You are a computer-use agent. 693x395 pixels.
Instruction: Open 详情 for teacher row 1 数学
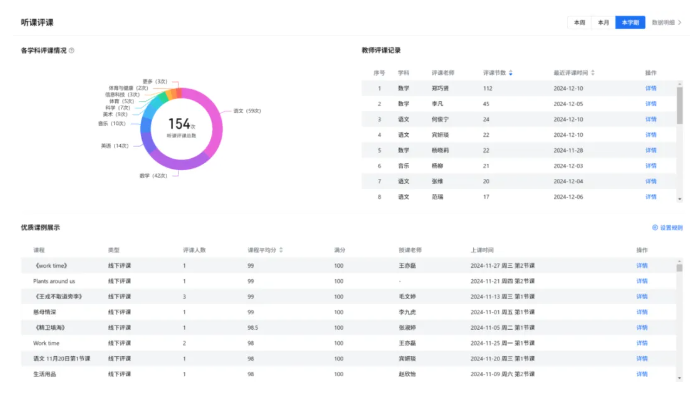[x=651, y=88]
